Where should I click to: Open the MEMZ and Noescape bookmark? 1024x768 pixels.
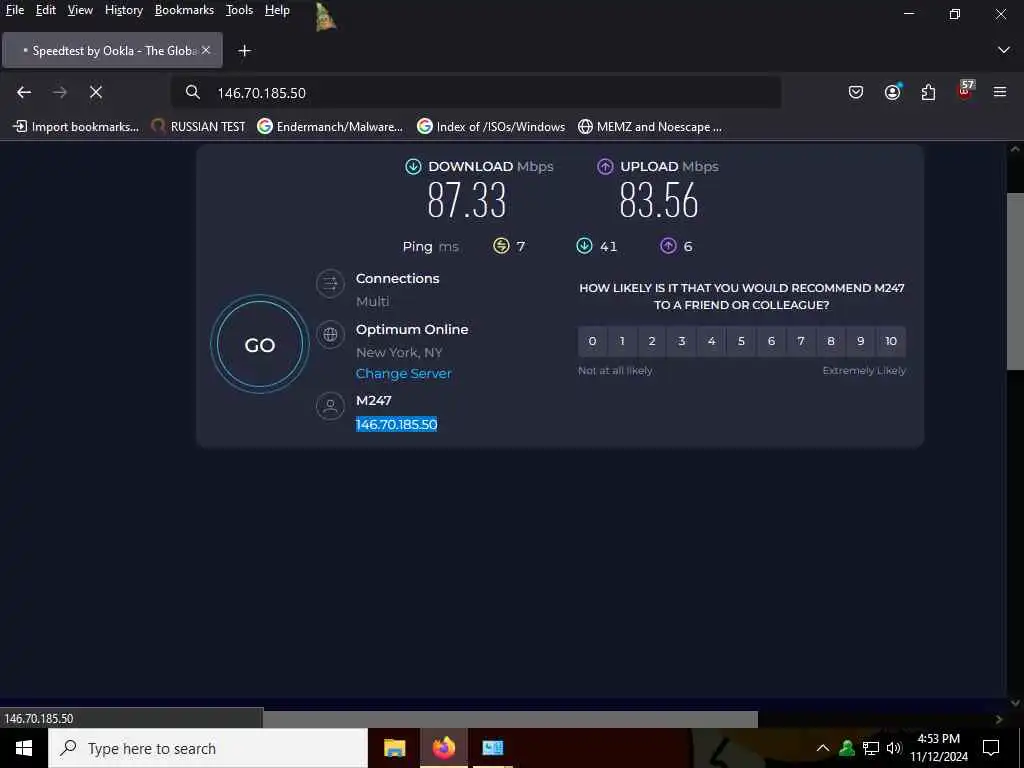[x=650, y=127]
